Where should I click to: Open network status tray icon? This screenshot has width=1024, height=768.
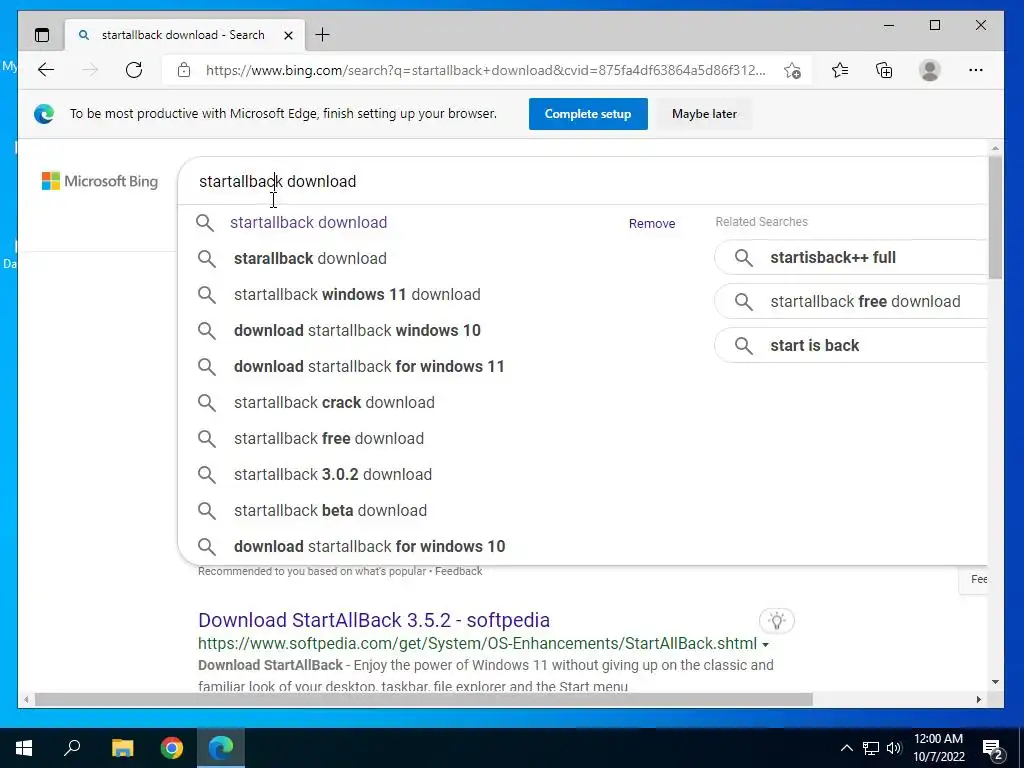point(871,748)
